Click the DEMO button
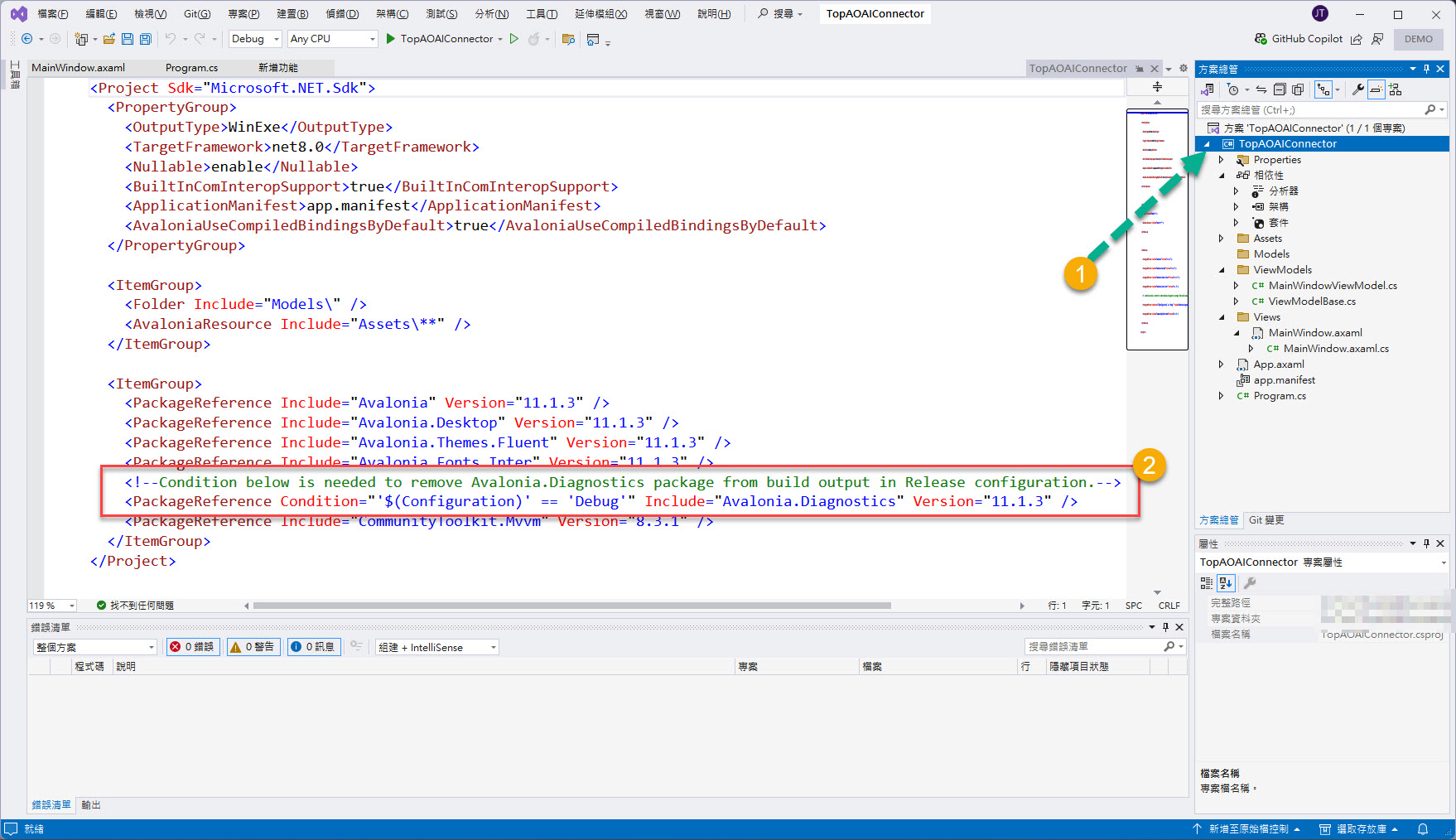Viewport: 1456px width, 840px height. pyautogui.click(x=1419, y=39)
